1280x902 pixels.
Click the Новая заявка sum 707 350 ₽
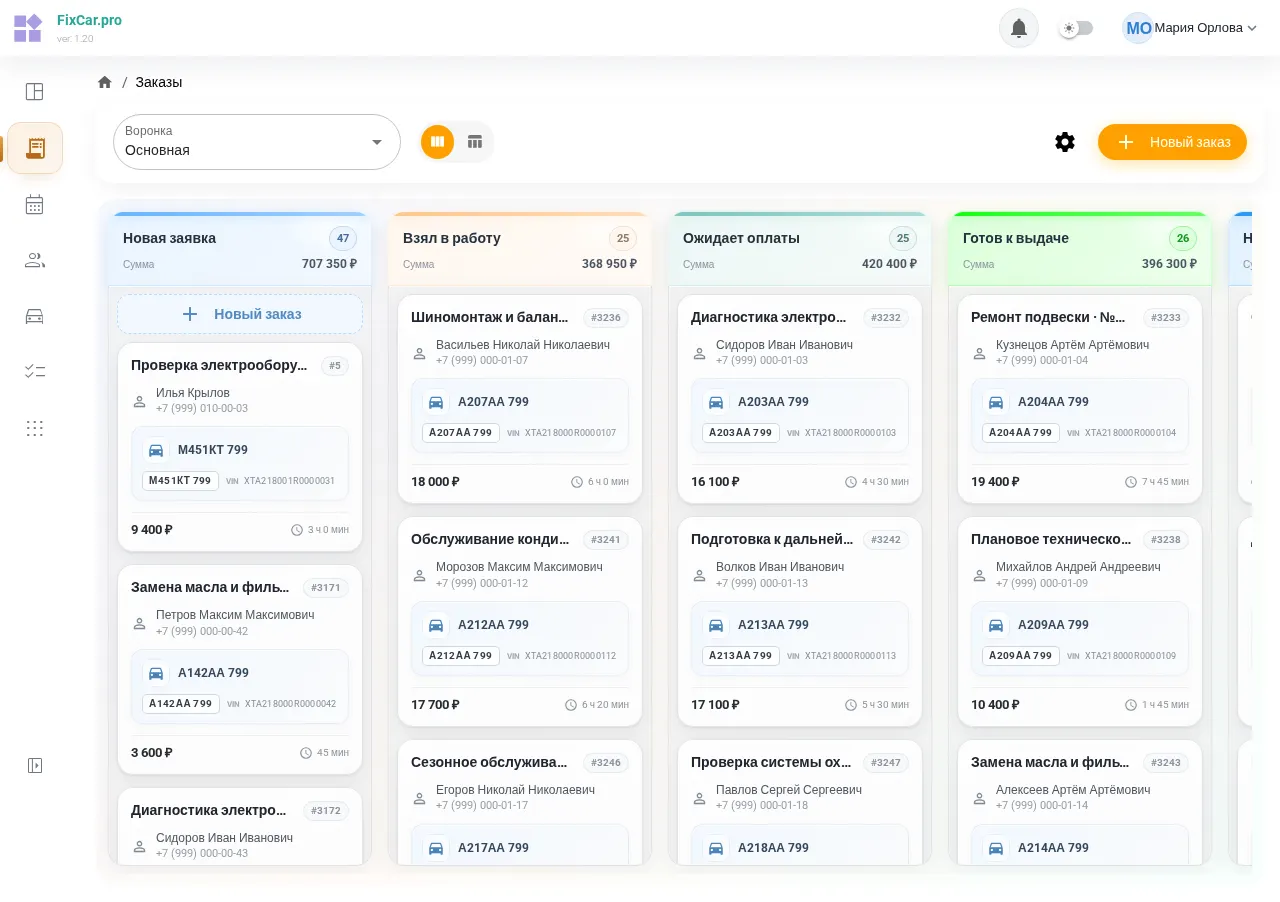tap(330, 264)
